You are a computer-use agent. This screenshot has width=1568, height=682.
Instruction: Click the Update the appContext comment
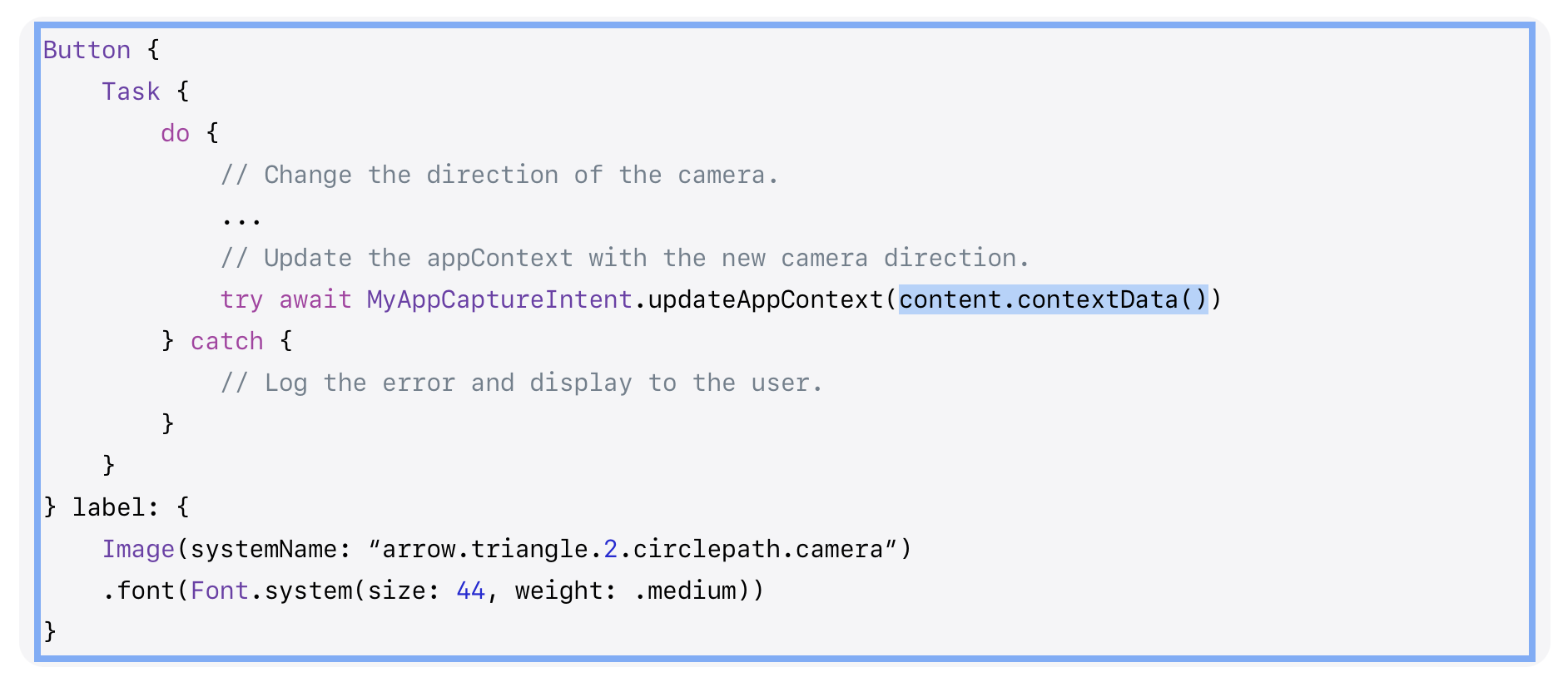coord(625,258)
